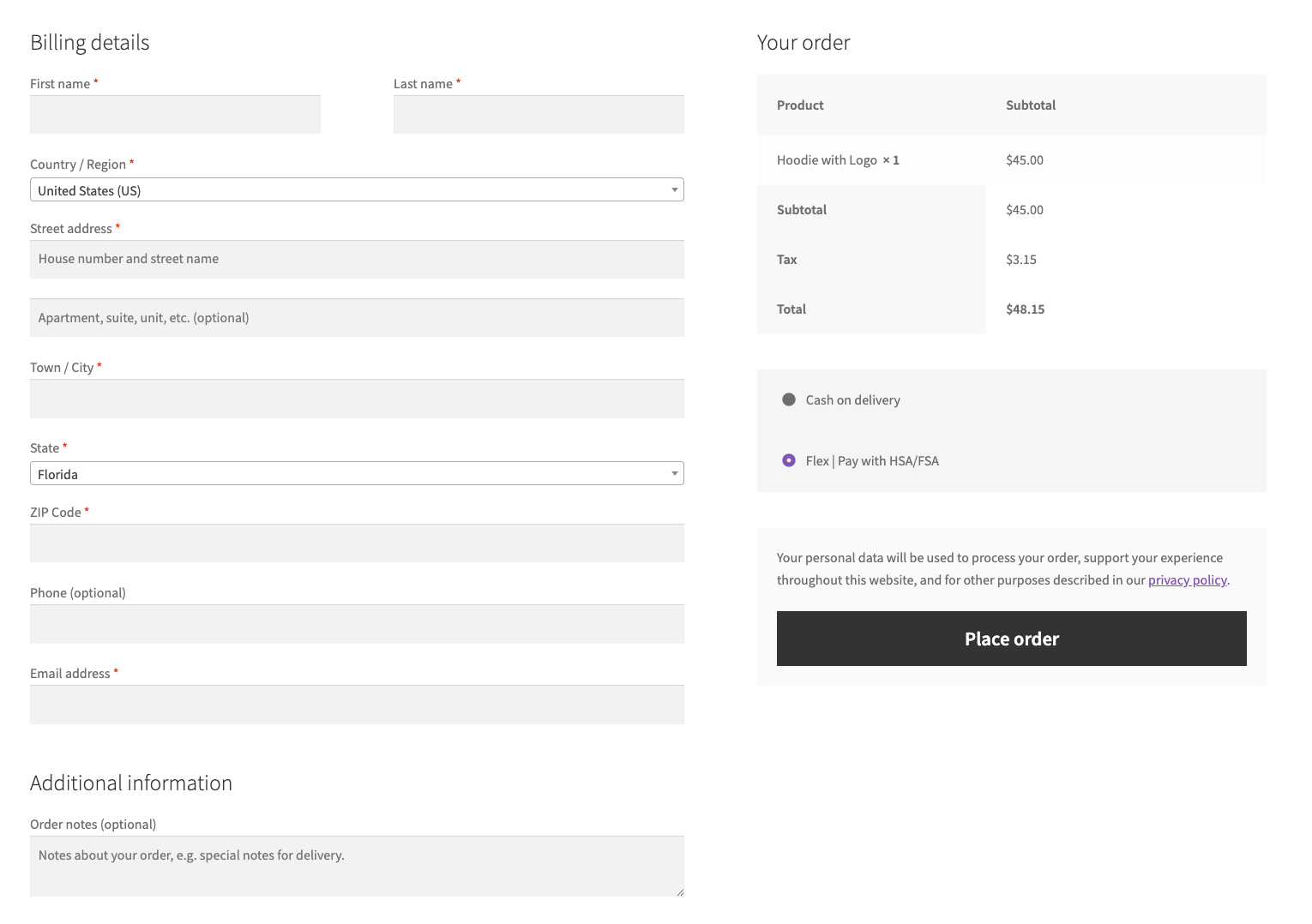Focus the ZIP Code field
Image resolution: width=1312 pixels, height=924 pixels.
(357, 543)
